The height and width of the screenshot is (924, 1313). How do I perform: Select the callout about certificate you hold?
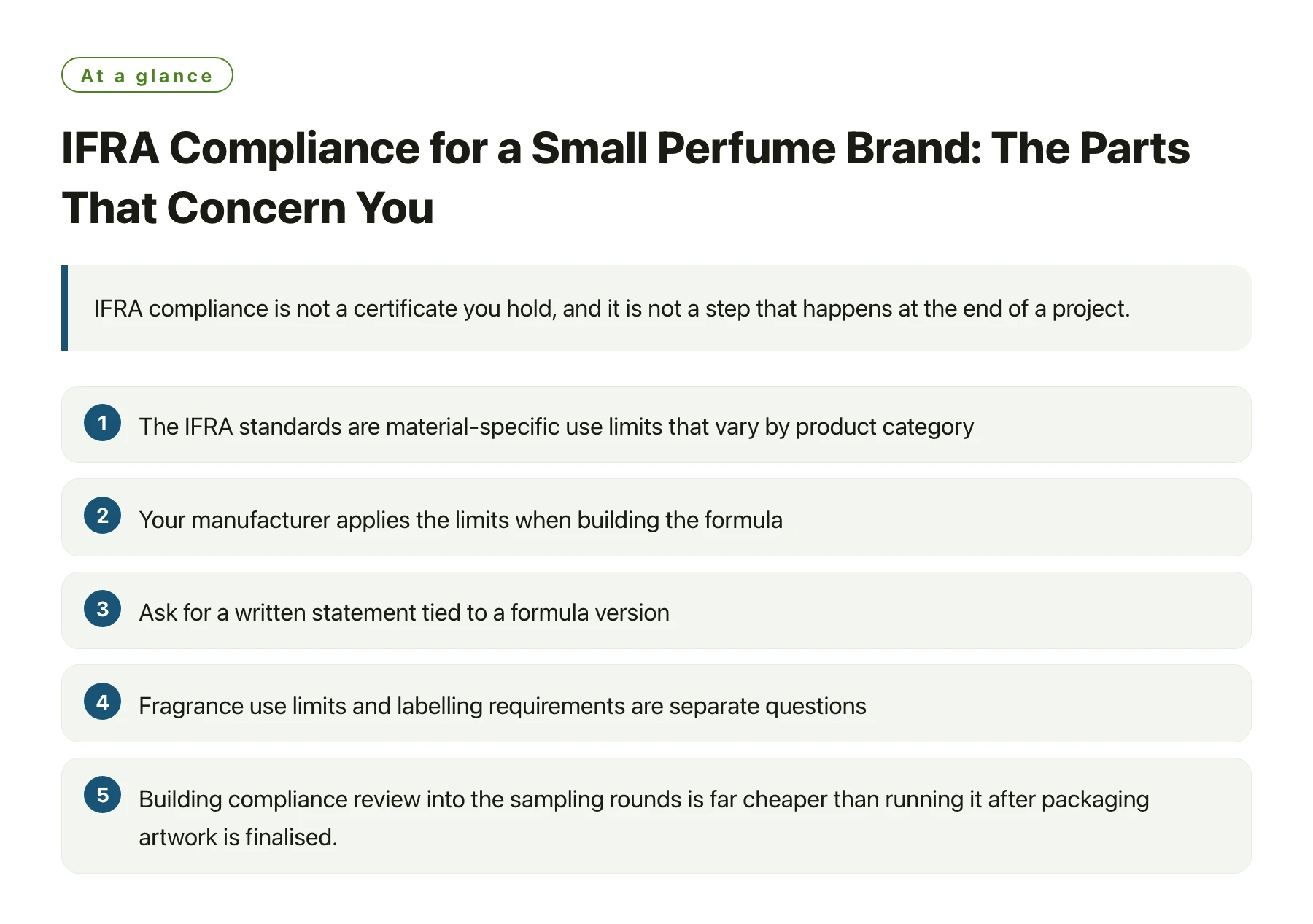pyautogui.click(x=656, y=308)
